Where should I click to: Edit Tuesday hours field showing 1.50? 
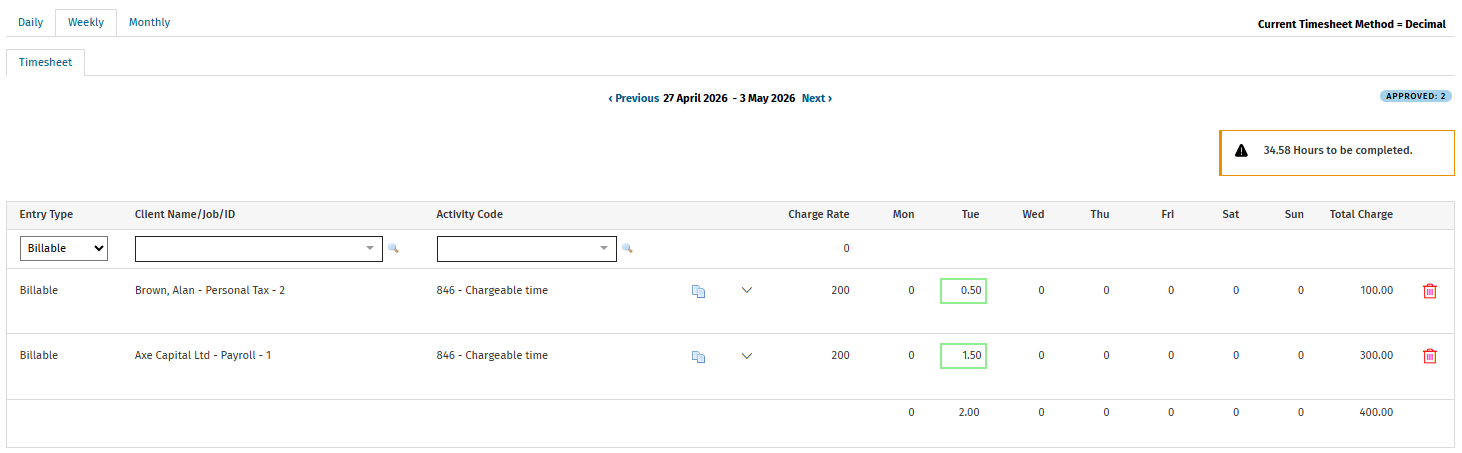[963, 356]
